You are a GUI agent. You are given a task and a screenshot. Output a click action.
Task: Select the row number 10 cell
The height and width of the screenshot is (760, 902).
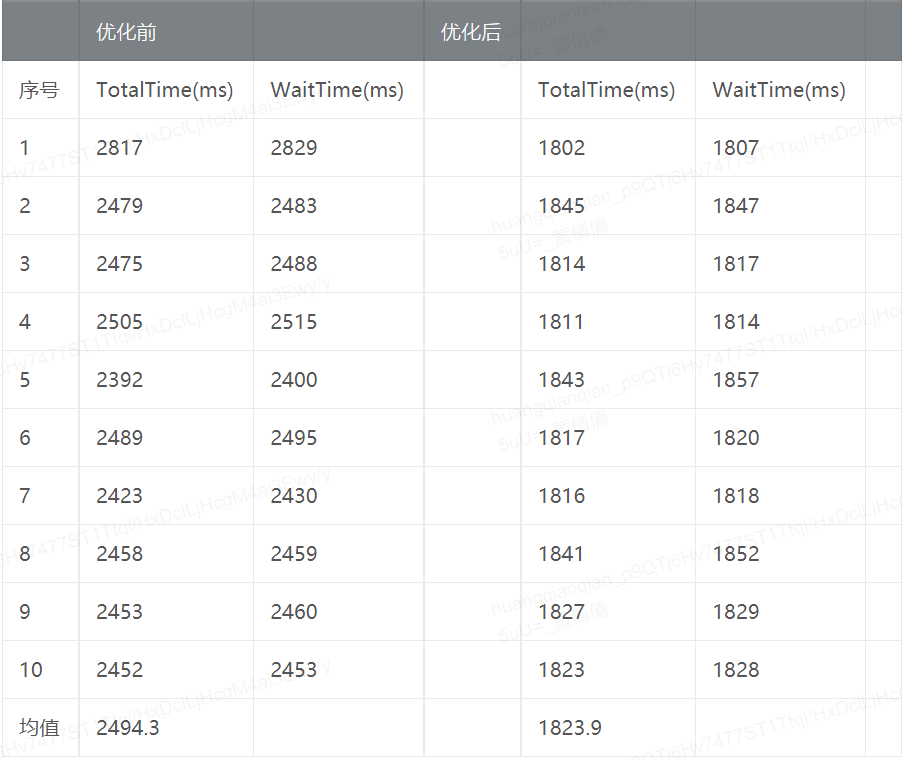40,670
